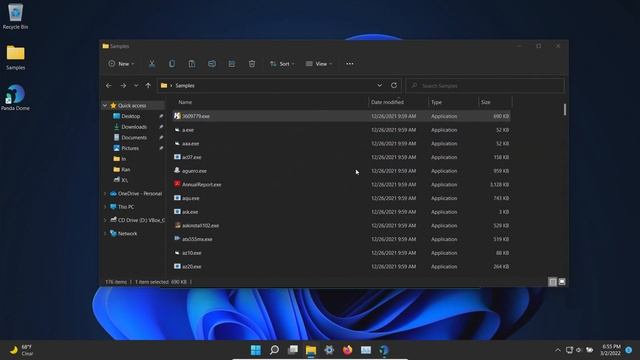Select the file 3609779.exe
The image size is (640, 360).
point(341,116)
